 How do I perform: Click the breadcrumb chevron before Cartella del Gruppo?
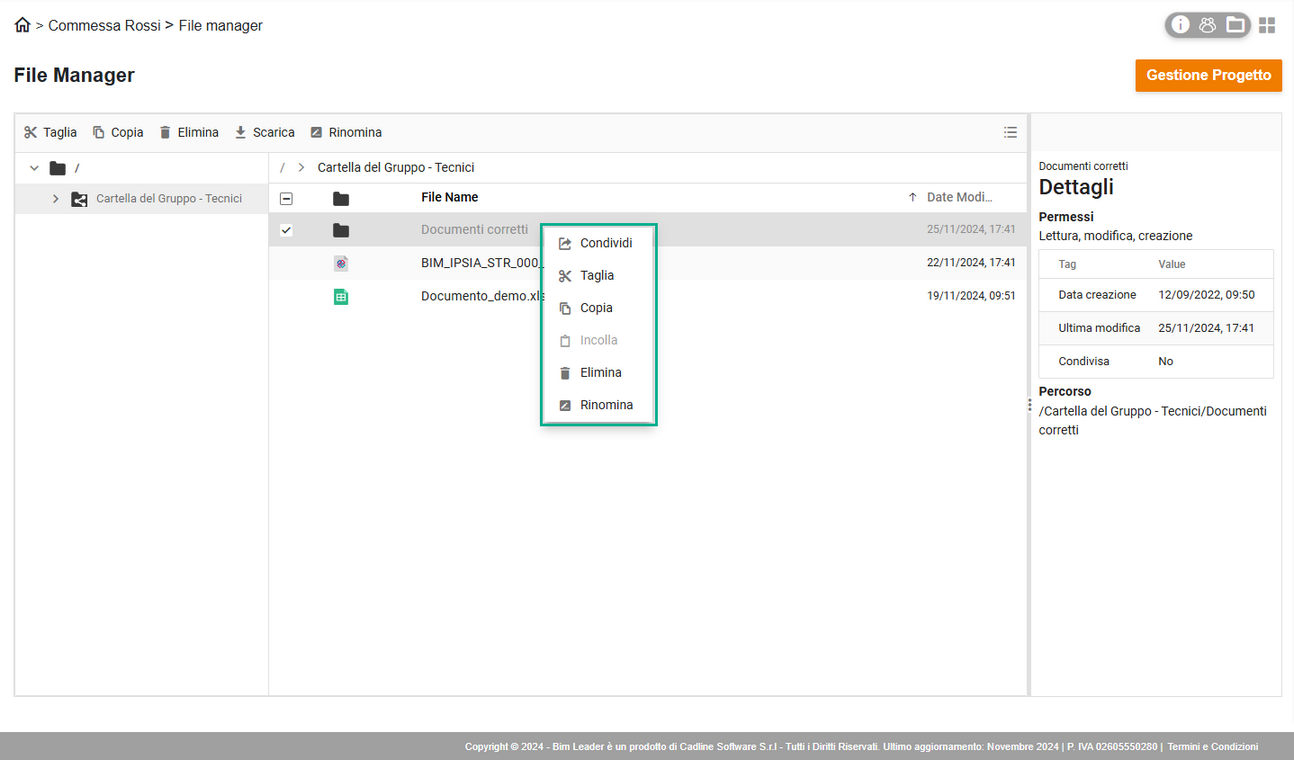(x=301, y=167)
